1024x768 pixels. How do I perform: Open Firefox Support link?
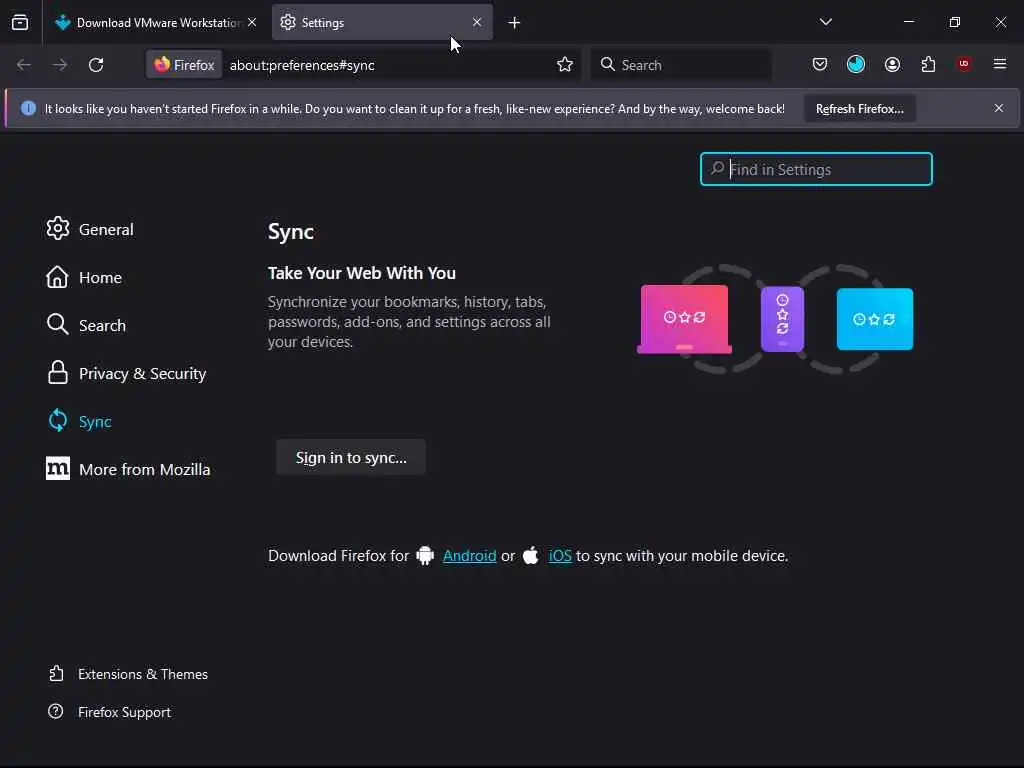point(110,712)
